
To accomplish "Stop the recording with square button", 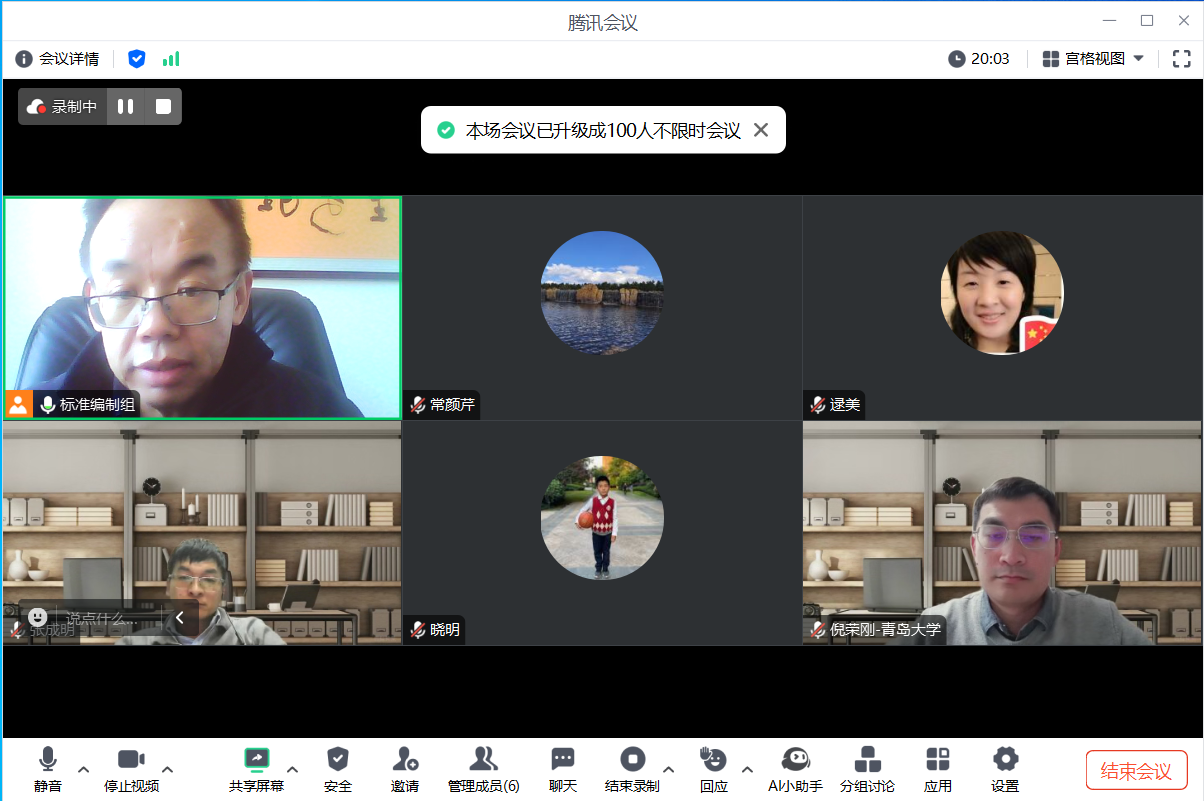I will 163,106.
